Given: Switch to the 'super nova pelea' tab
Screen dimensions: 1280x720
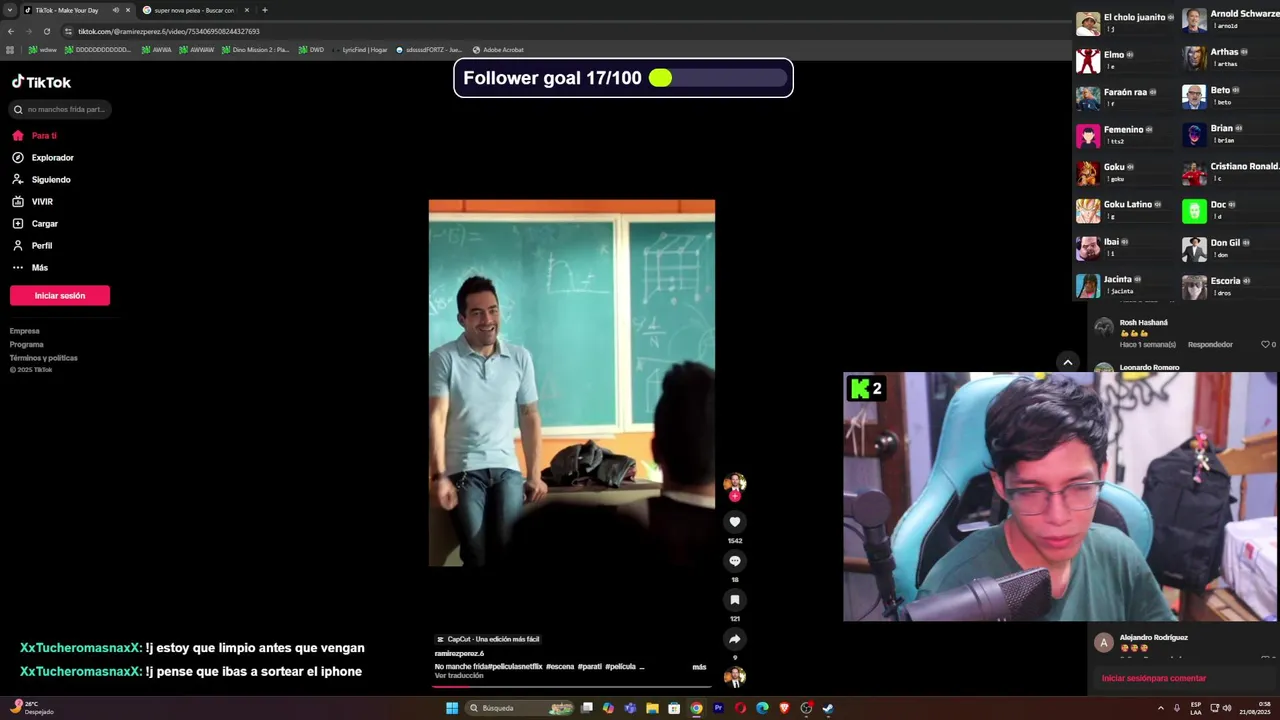Looking at the screenshot, I should (x=194, y=10).
